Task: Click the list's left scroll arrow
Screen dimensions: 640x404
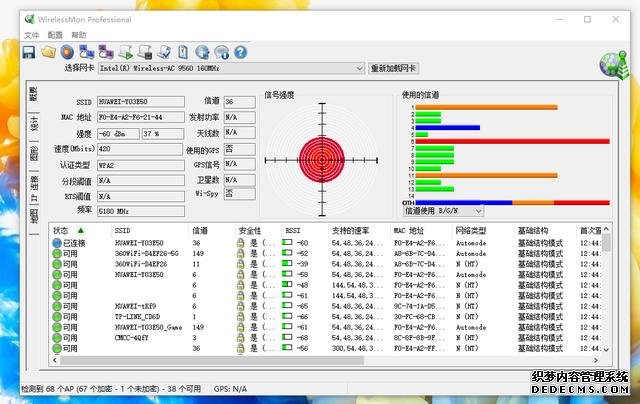Action: (55, 360)
